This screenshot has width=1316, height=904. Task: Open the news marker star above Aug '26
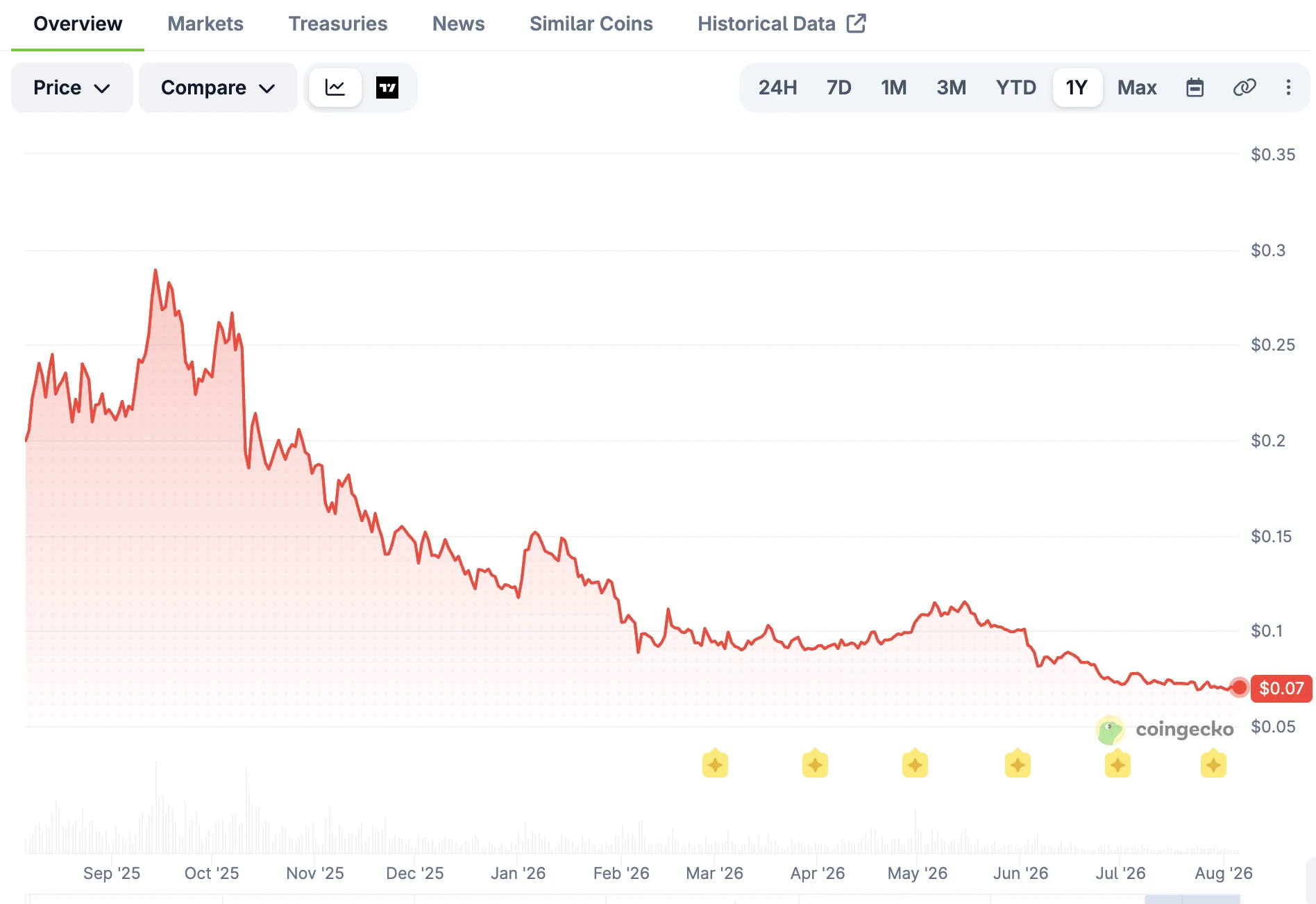pyautogui.click(x=1213, y=764)
